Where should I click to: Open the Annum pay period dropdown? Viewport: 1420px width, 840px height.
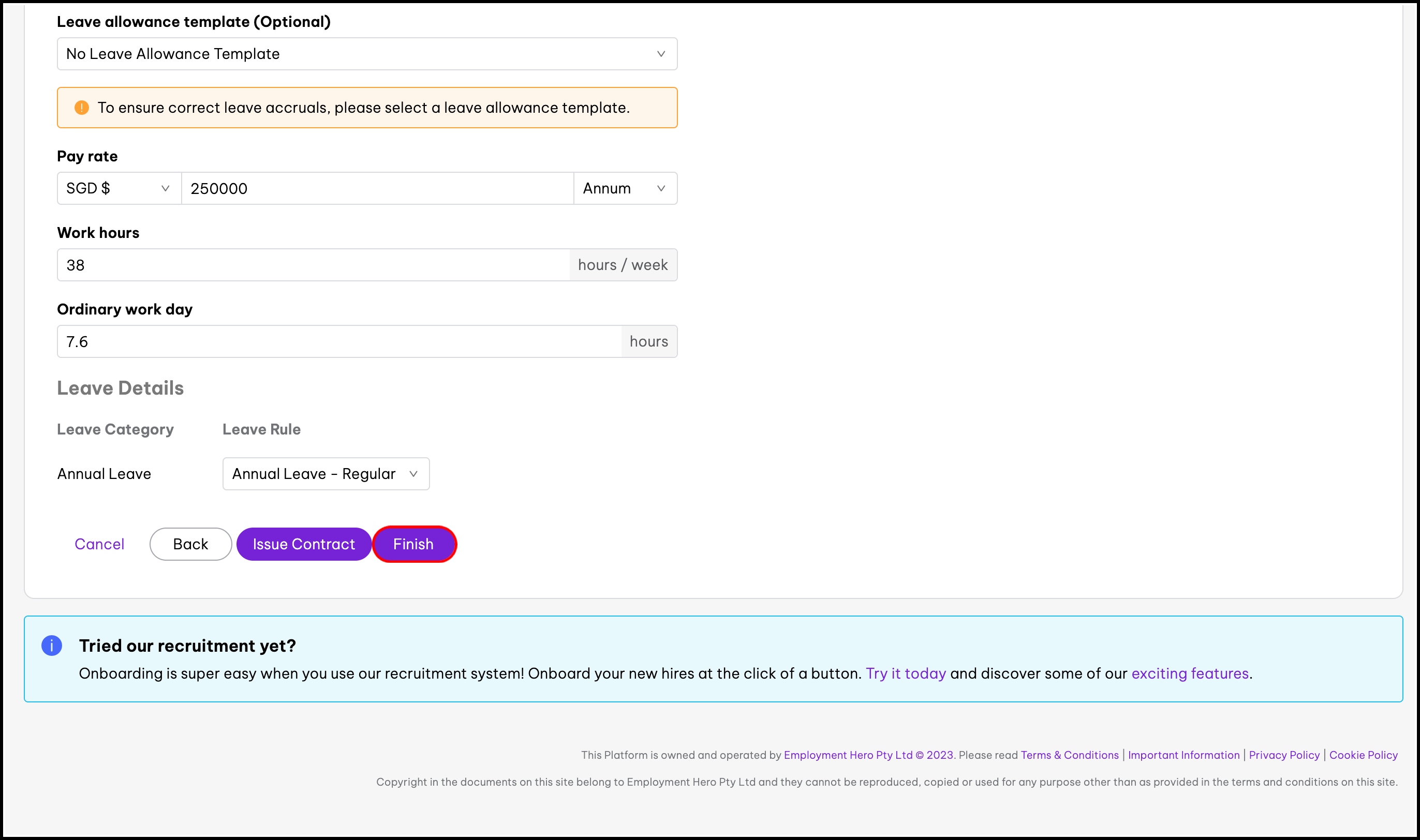click(x=625, y=188)
